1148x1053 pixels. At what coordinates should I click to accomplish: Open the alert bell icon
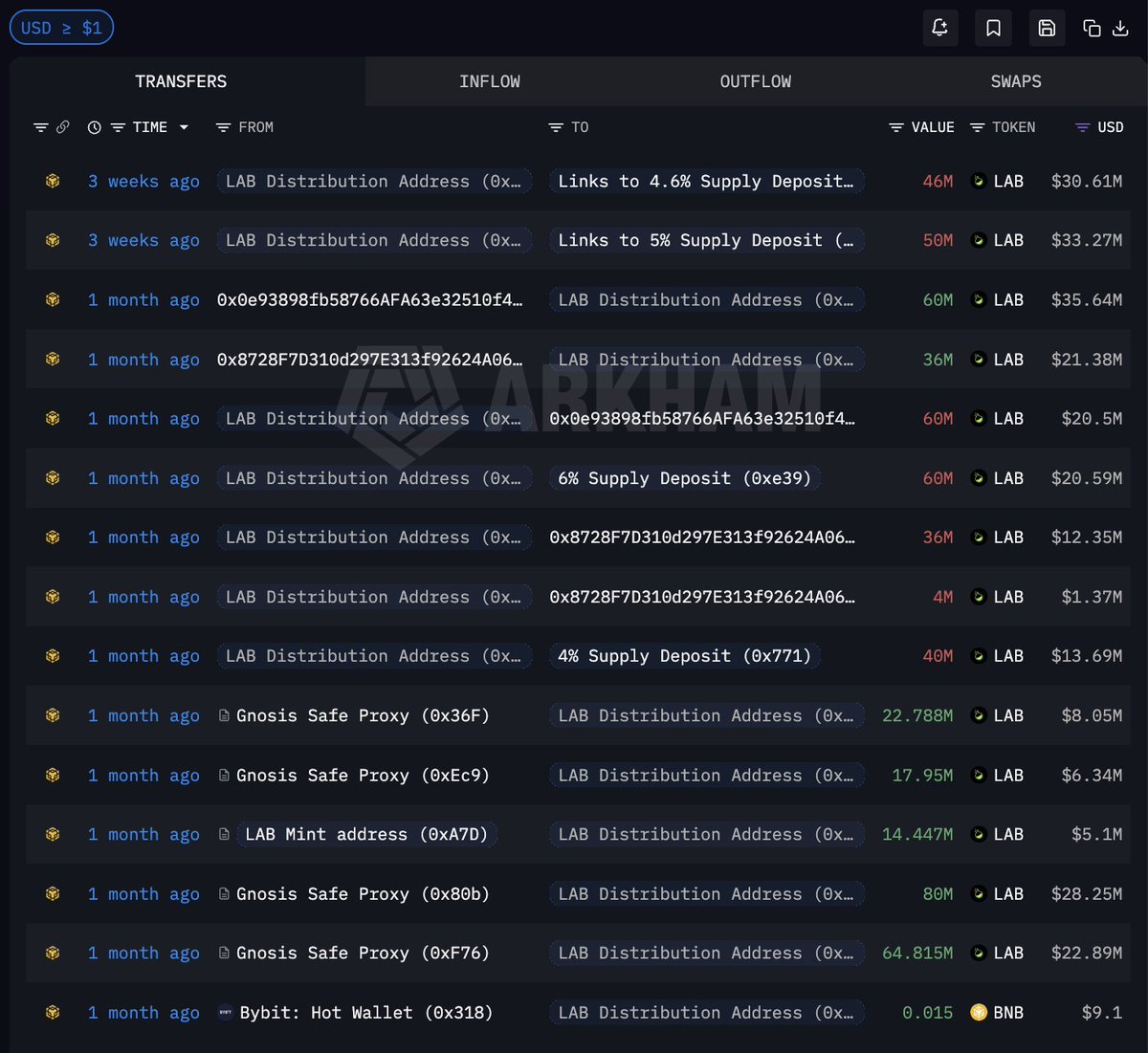pos(939,28)
